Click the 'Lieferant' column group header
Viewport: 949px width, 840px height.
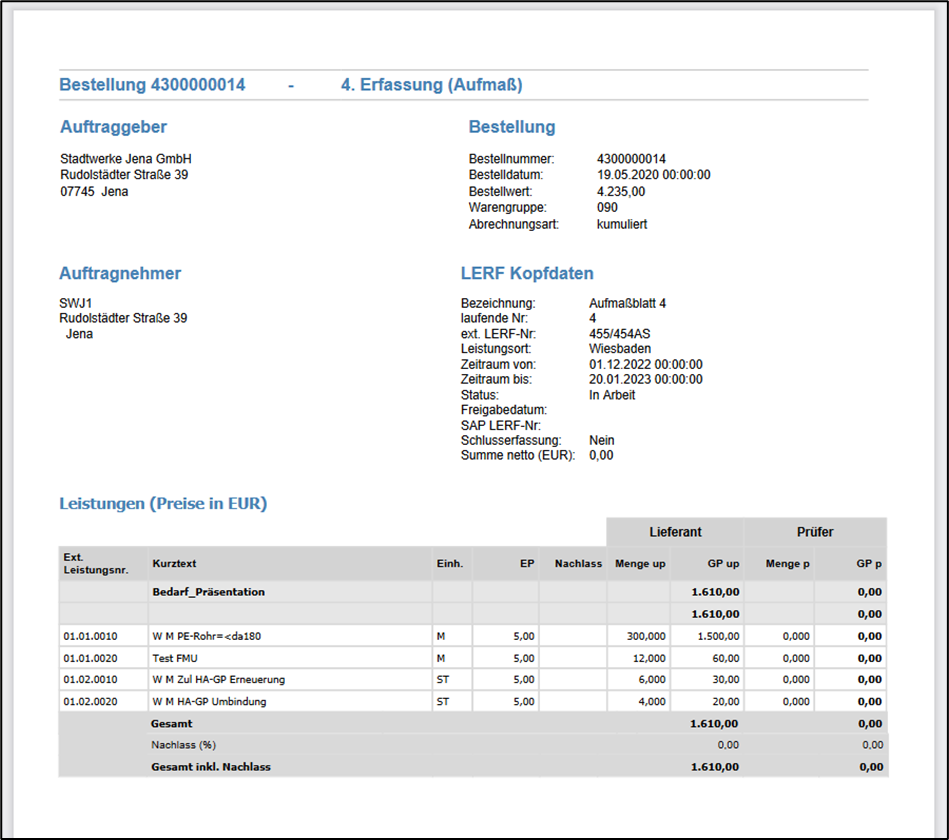[x=675, y=532]
